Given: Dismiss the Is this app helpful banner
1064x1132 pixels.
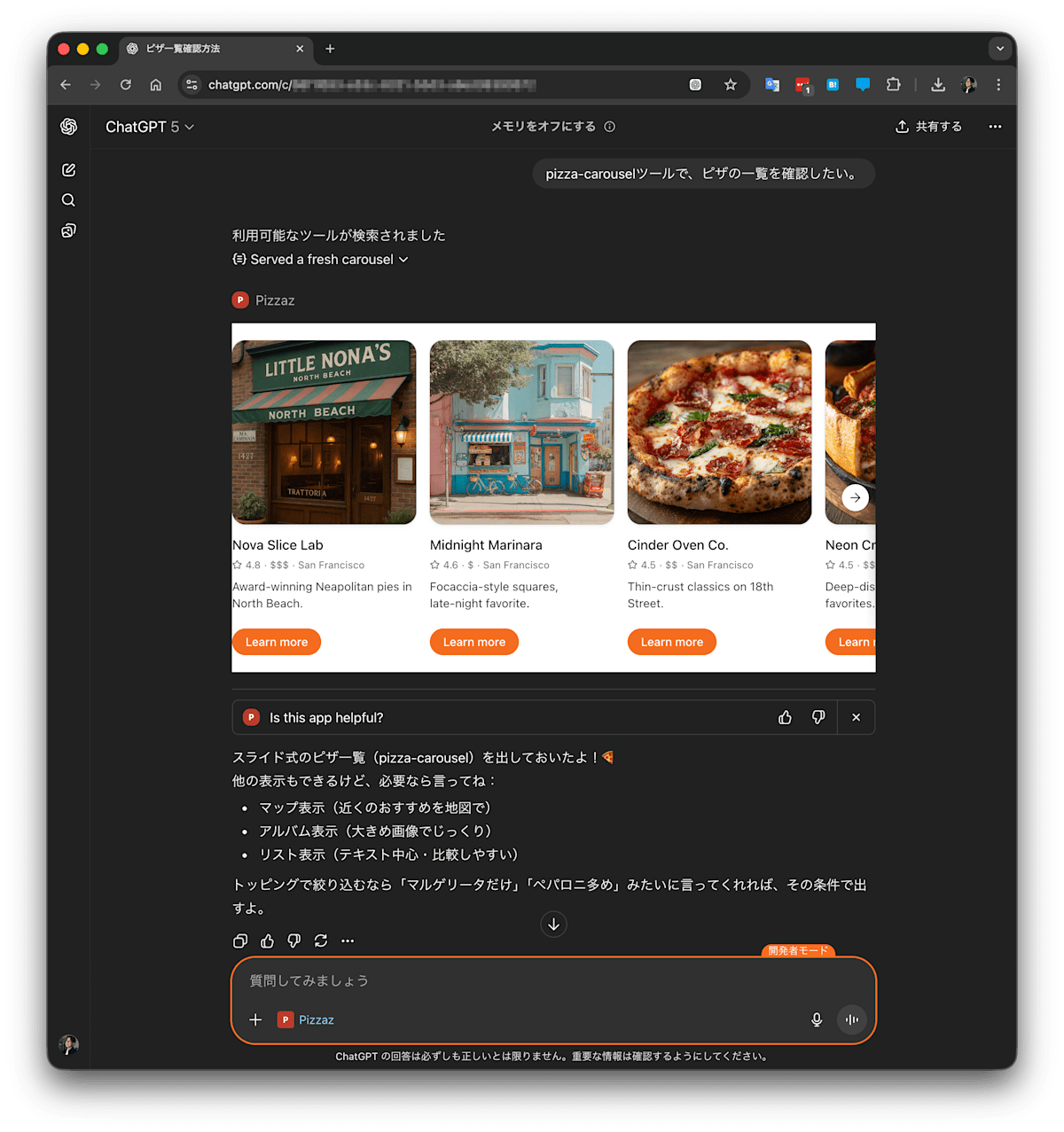Looking at the screenshot, I should [856, 718].
